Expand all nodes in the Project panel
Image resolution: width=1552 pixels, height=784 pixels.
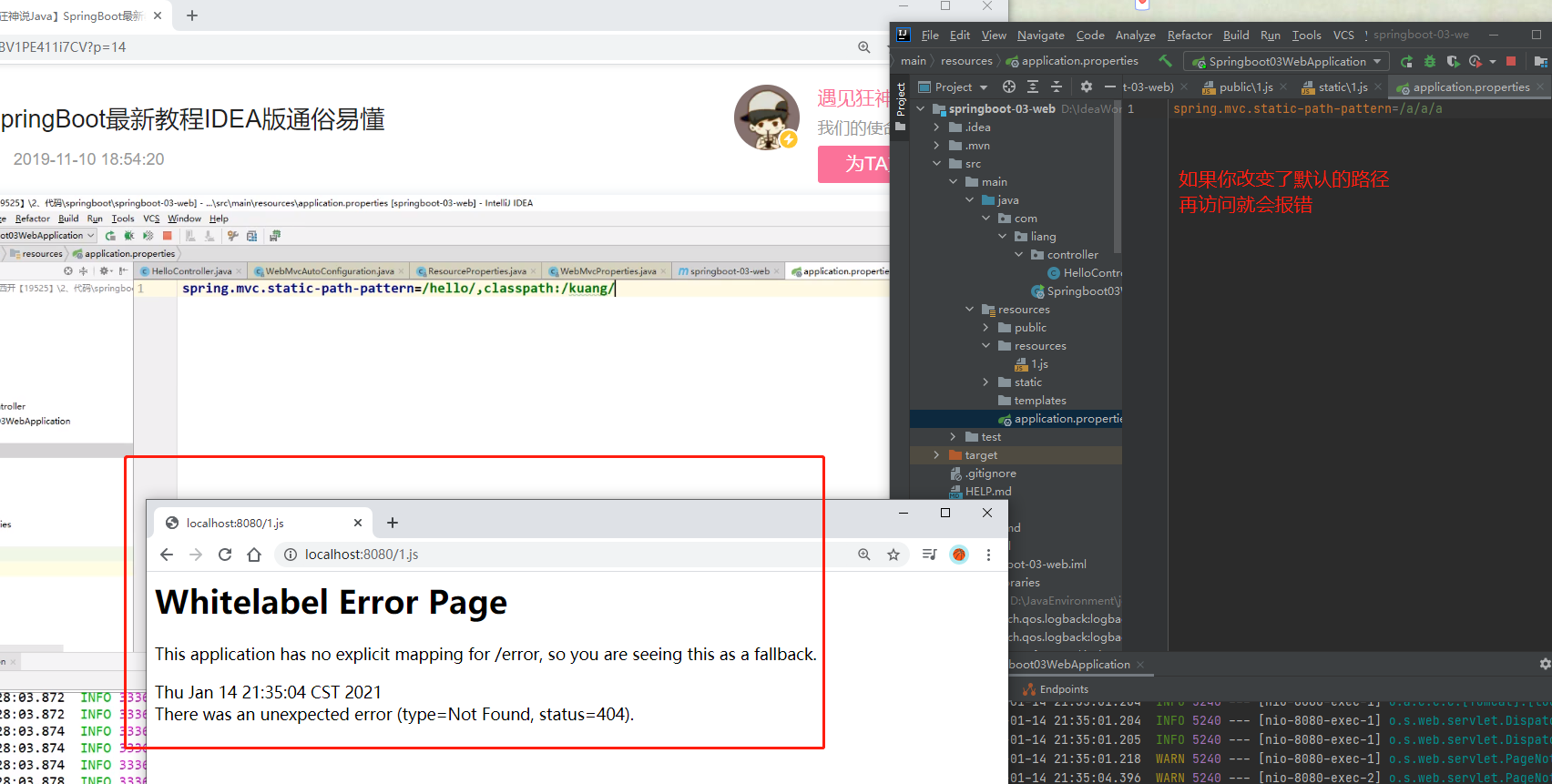coord(1033,87)
